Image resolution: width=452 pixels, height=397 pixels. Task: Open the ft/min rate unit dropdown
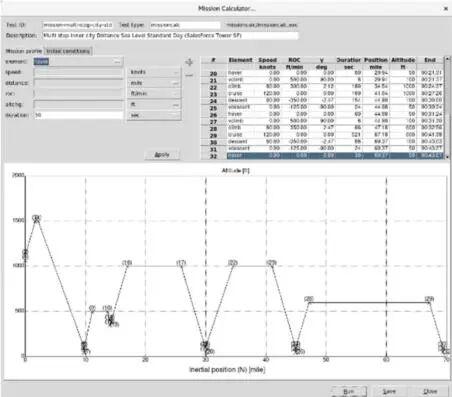point(154,94)
